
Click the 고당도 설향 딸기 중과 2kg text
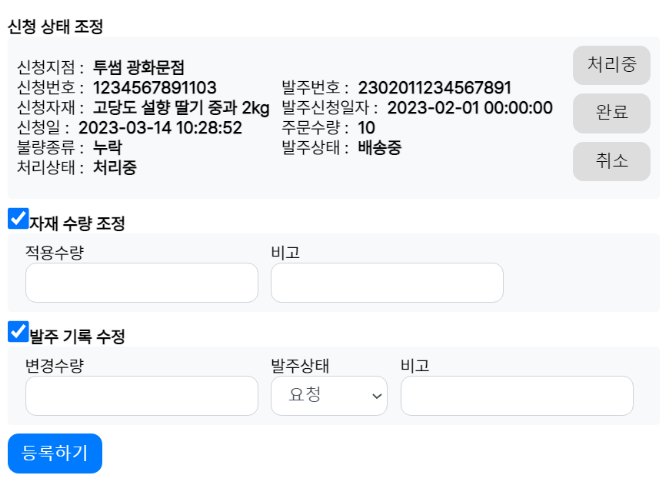(181, 108)
